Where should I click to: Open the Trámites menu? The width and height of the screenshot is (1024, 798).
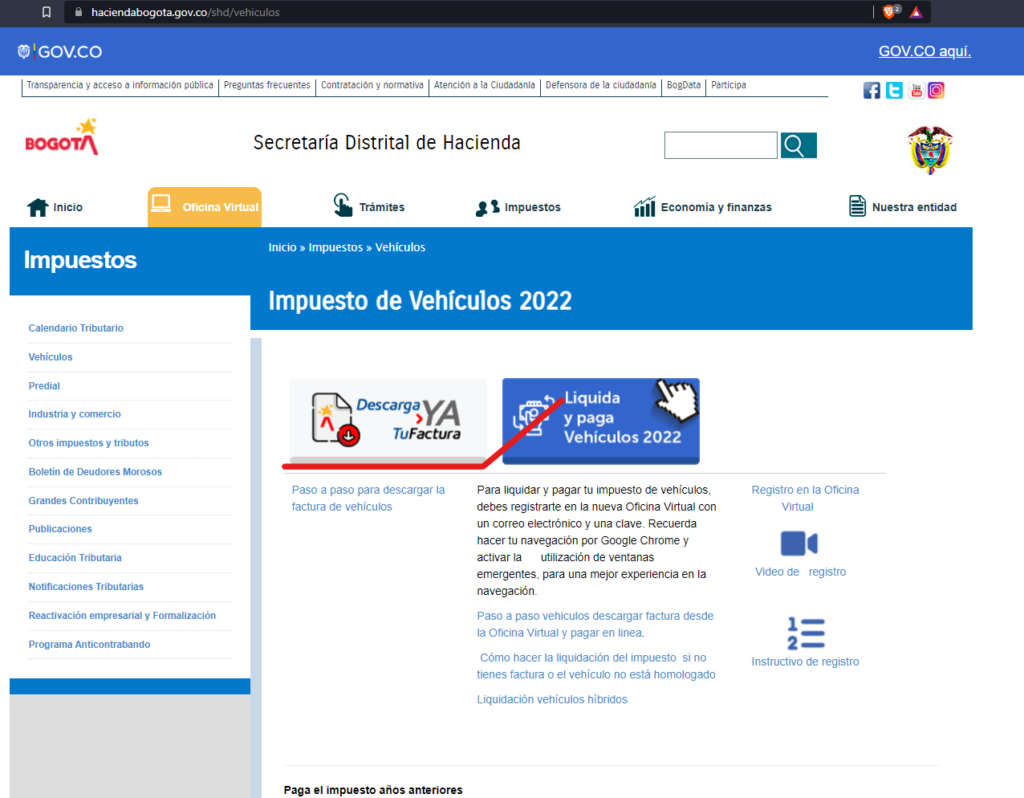point(369,207)
